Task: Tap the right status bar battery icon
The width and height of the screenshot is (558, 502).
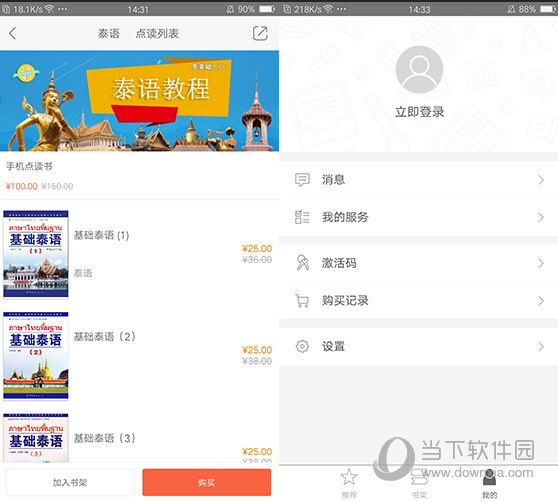Action: [x=548, y=9]
